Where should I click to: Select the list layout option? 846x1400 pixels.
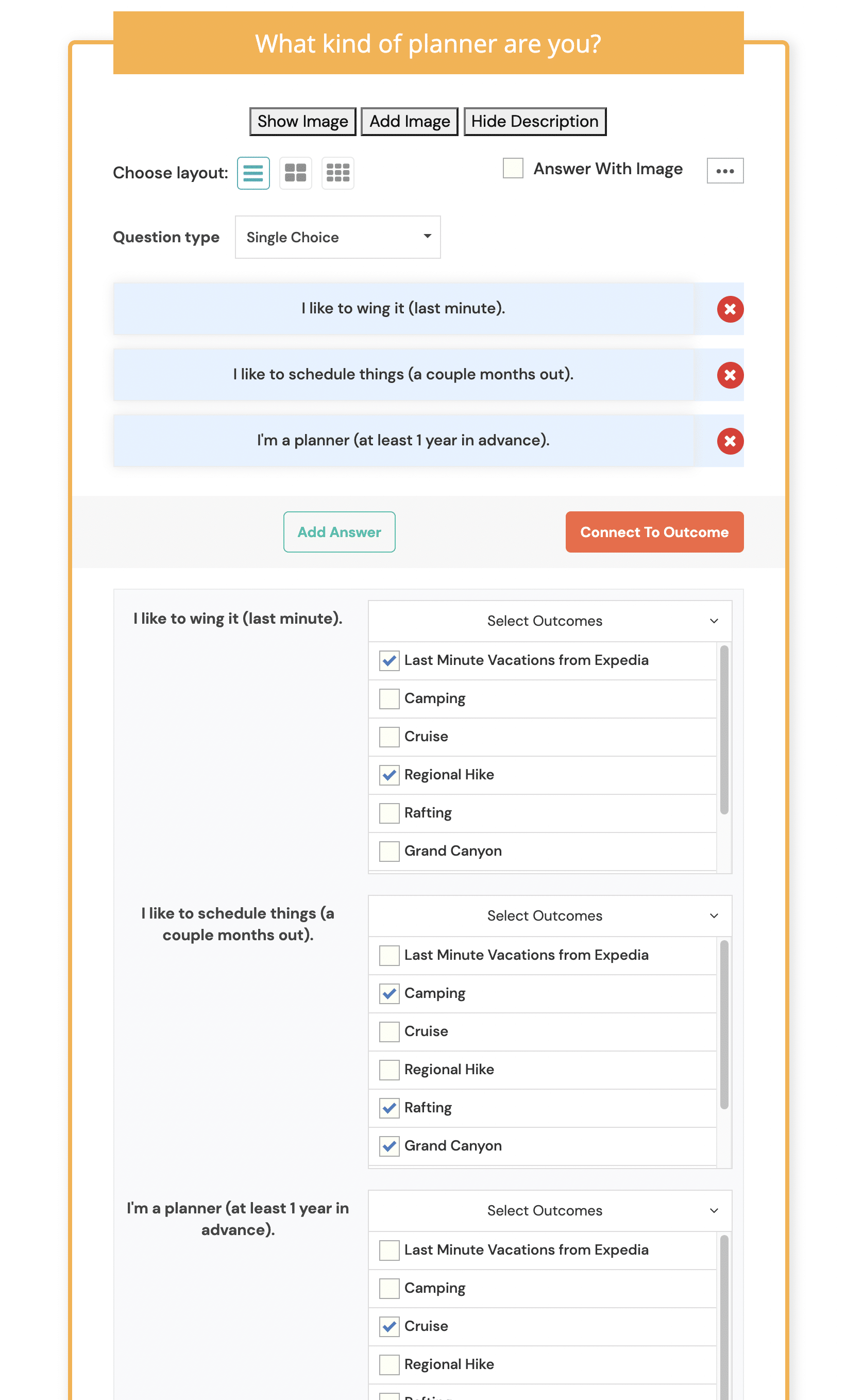tap(252, 173)
